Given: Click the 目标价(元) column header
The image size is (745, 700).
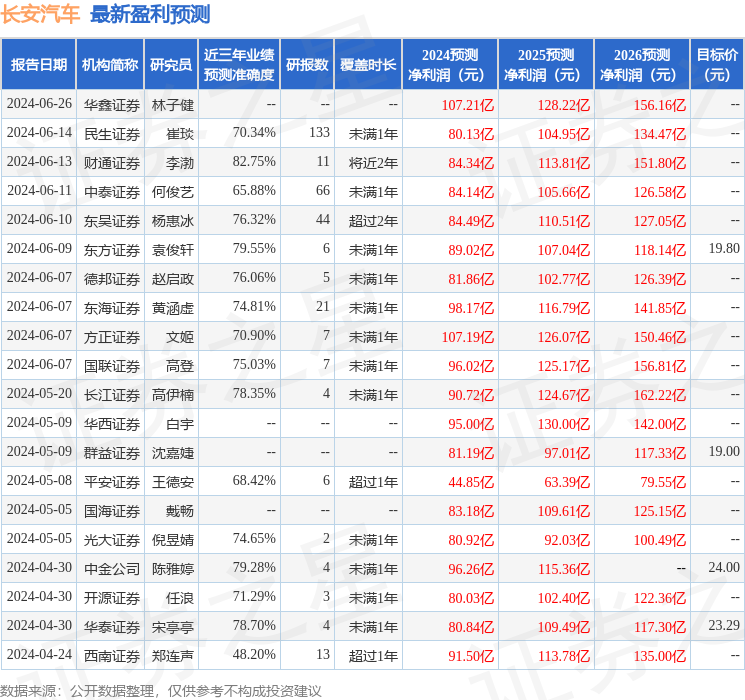Looking at the screenshot, I should coord(717,65).
